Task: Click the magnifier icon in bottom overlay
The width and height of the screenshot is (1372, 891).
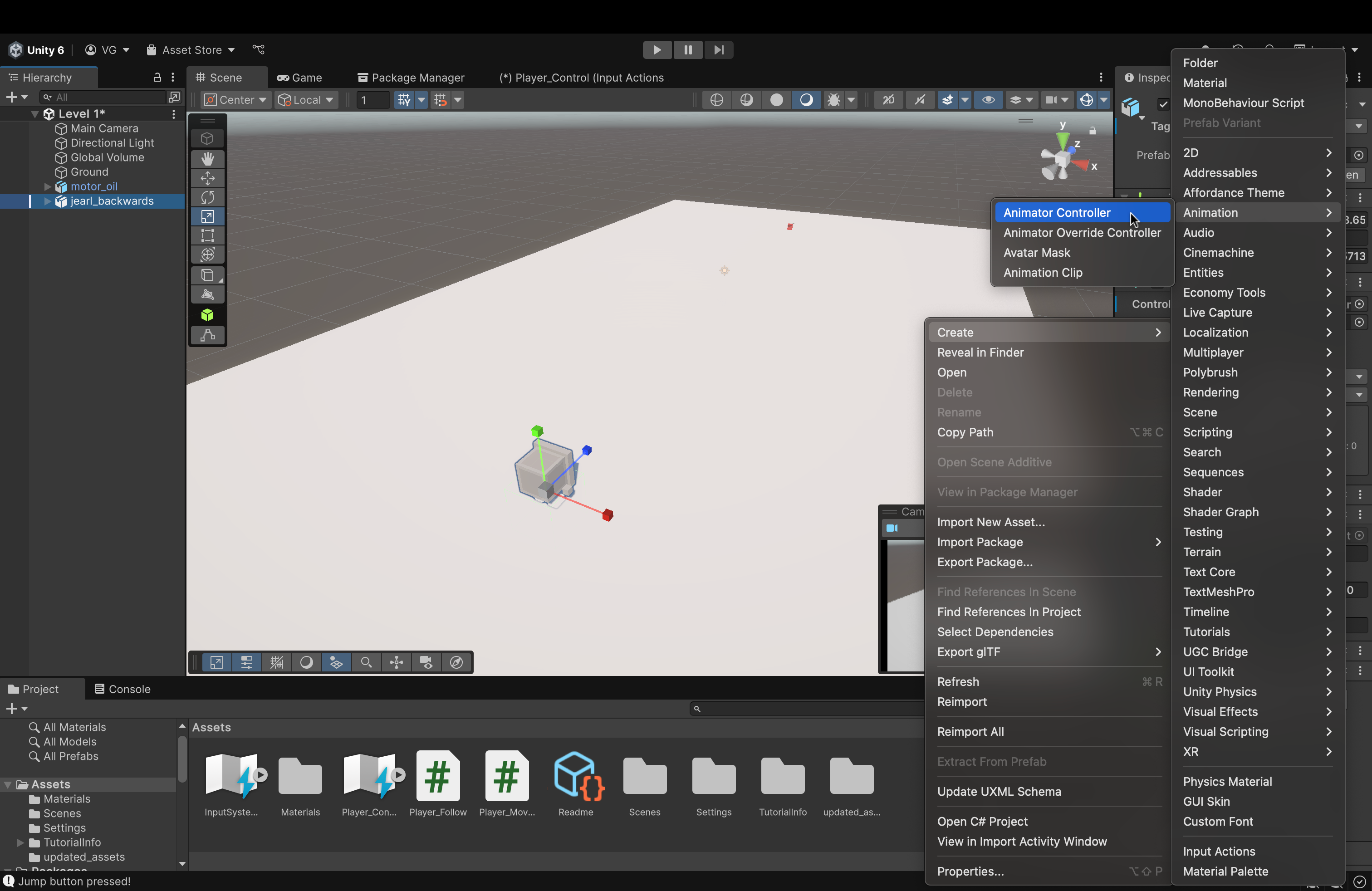Action: 366,663
